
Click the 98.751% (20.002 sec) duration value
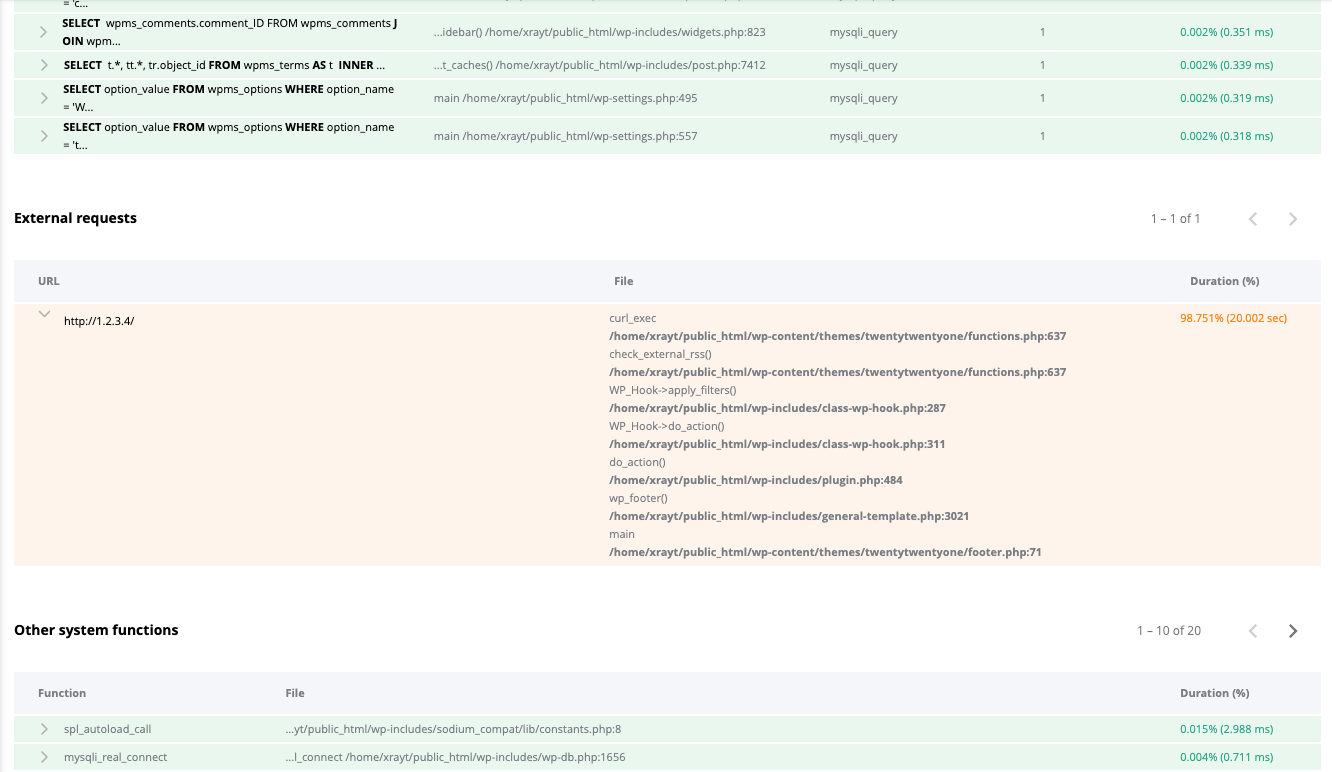(1233, 318)
